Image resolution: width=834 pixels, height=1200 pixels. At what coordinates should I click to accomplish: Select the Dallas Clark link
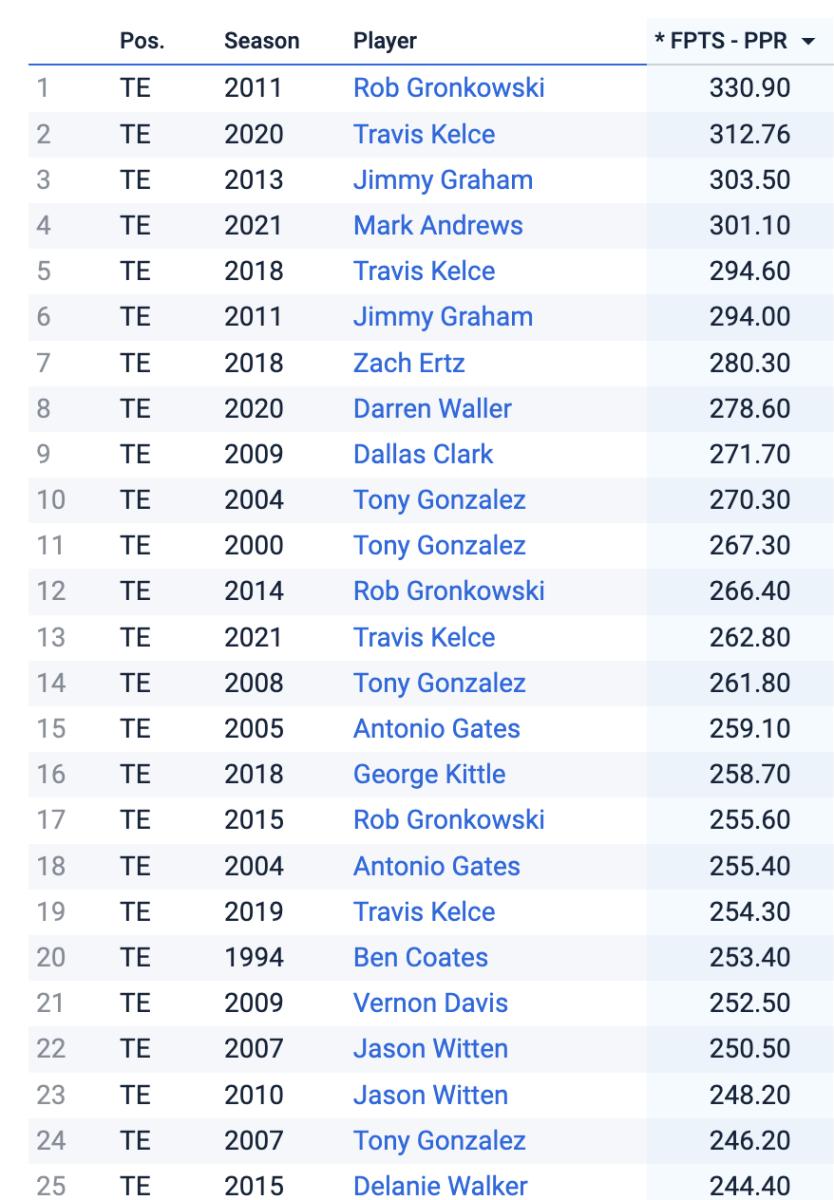[x=423, y=454]
